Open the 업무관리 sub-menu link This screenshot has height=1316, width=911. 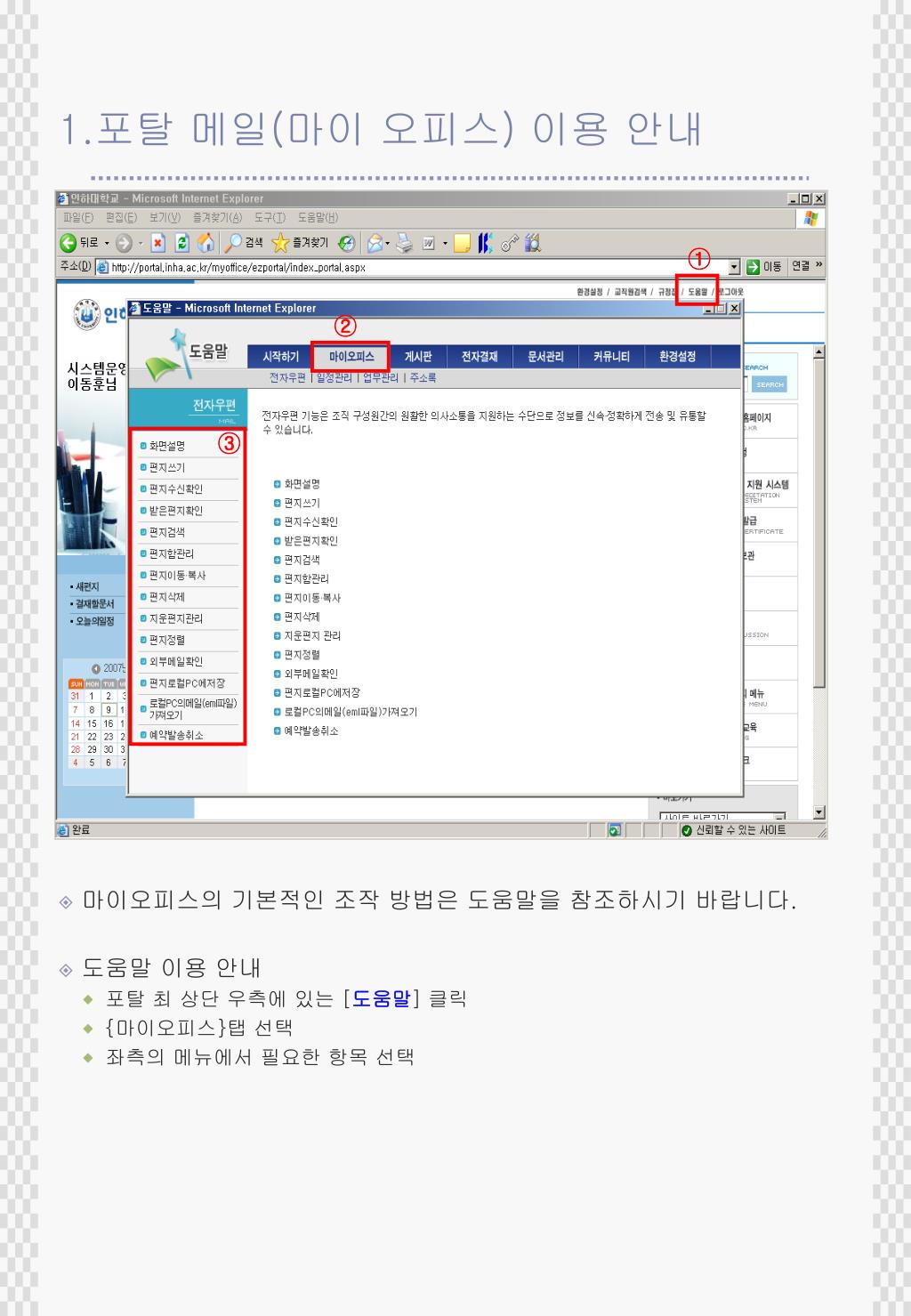[x=381, y=378]
